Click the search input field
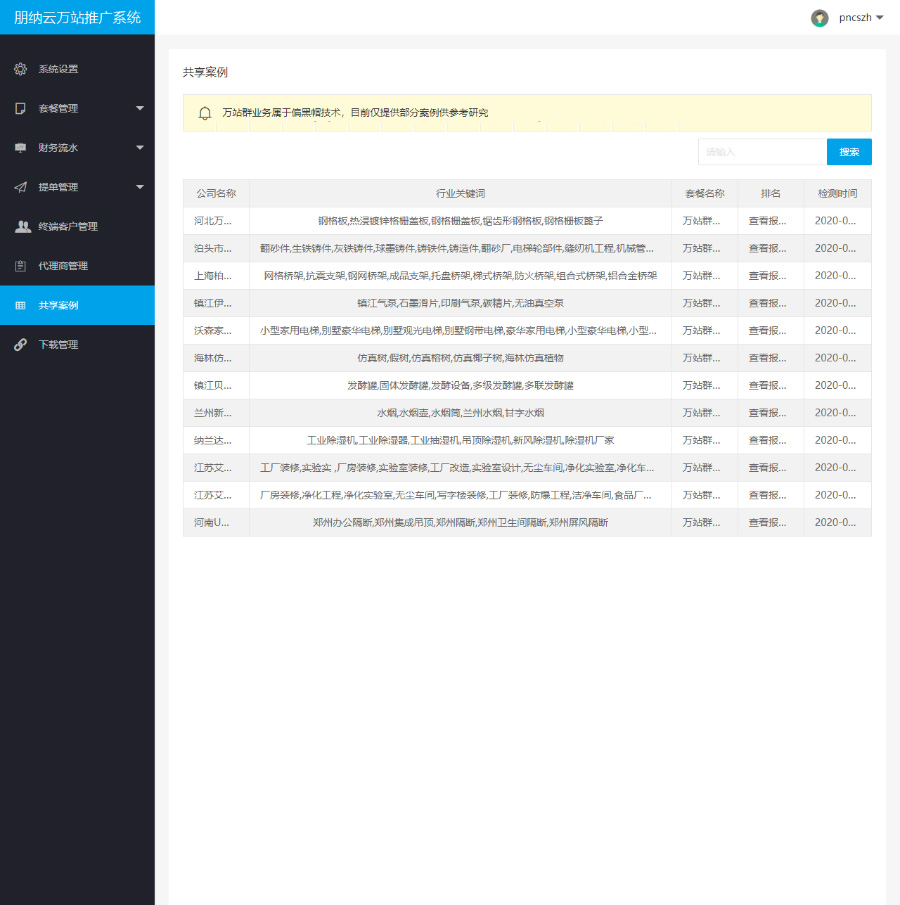 pos(762,152)
